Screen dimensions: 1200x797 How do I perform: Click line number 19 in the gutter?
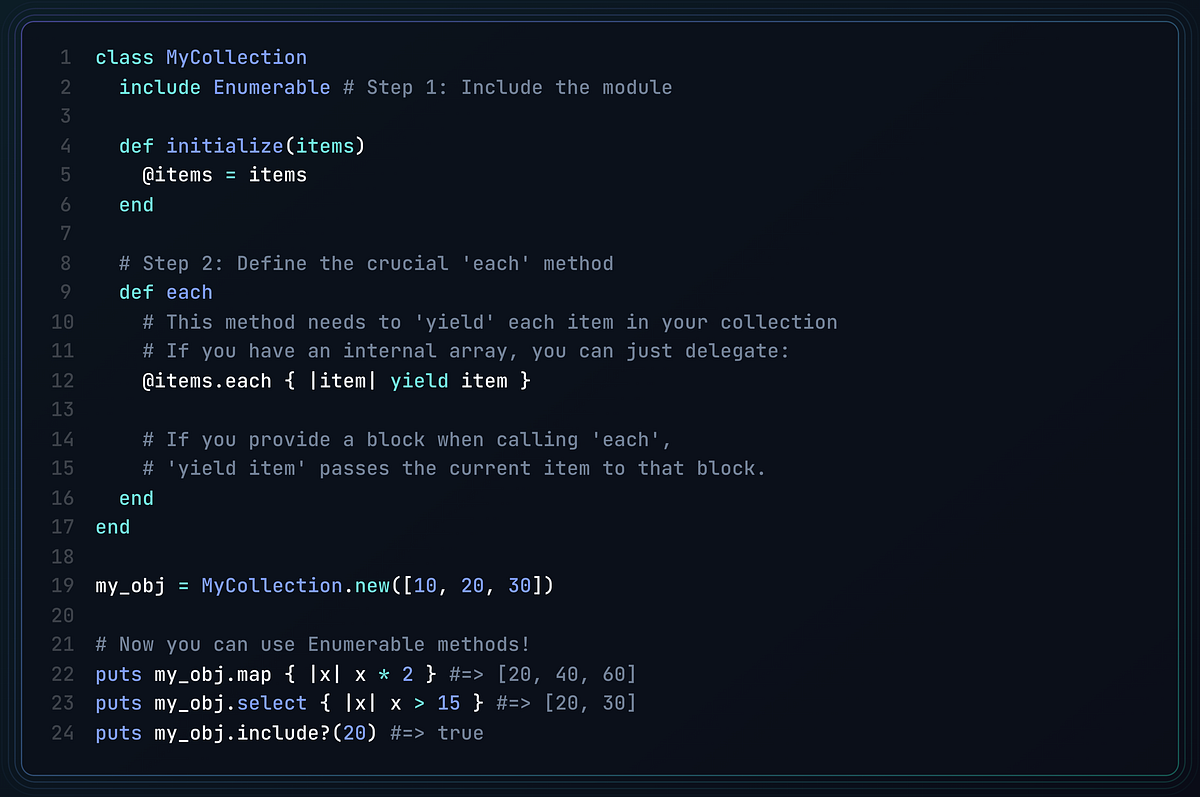(x=62, y=585)
